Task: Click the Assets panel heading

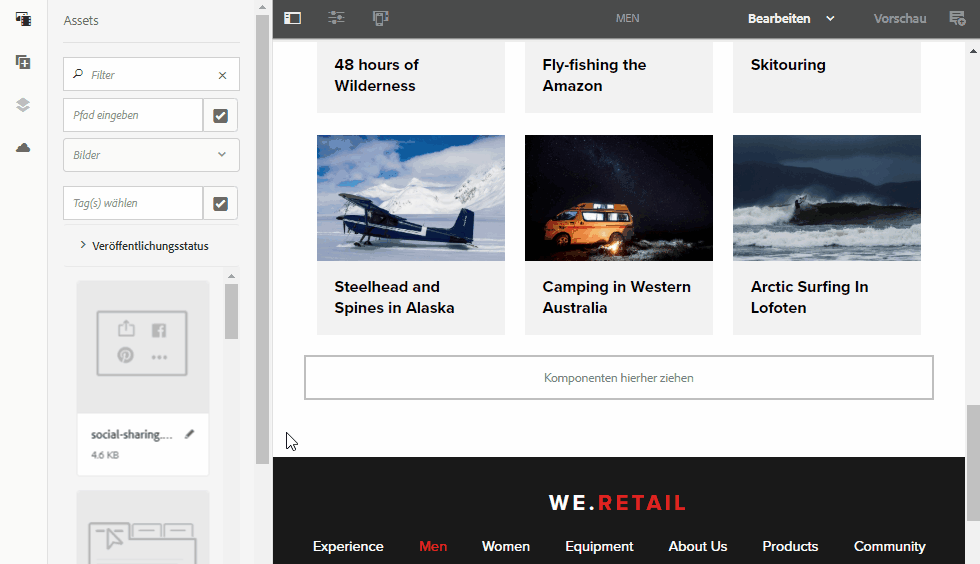Action: point(81,20)
